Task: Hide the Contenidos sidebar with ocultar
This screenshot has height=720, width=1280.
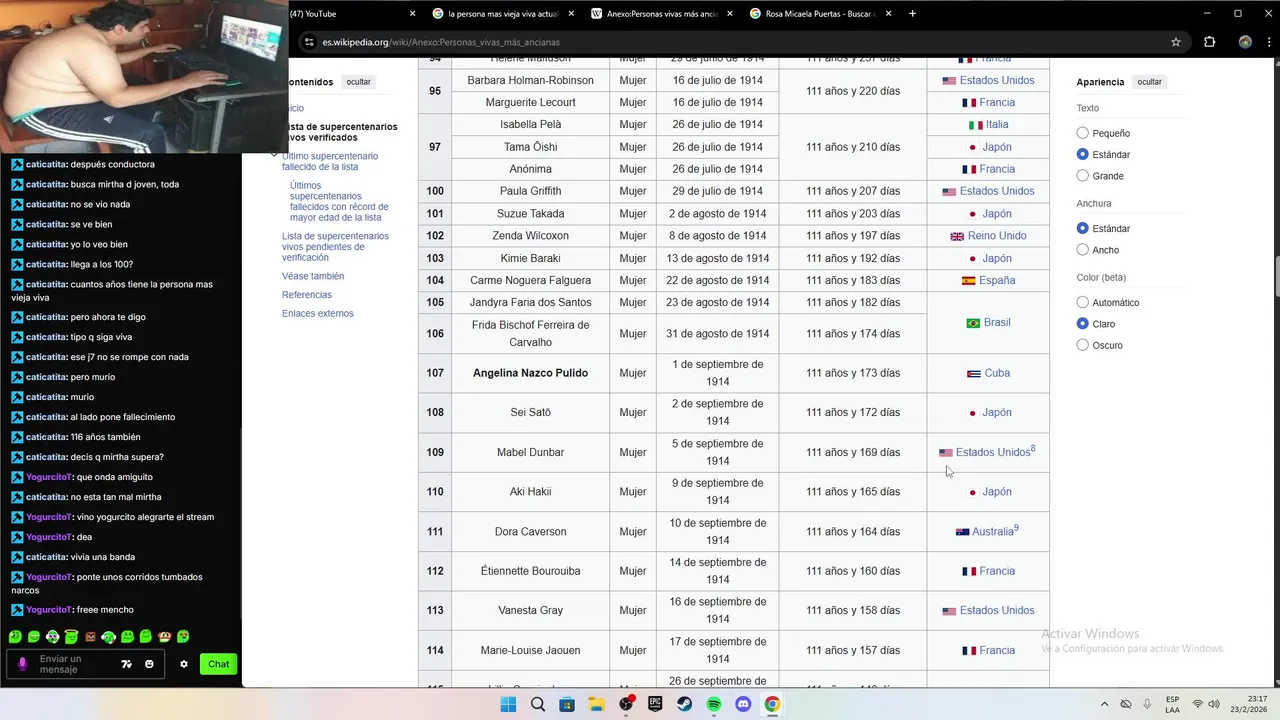Action: tap(358, 82)
